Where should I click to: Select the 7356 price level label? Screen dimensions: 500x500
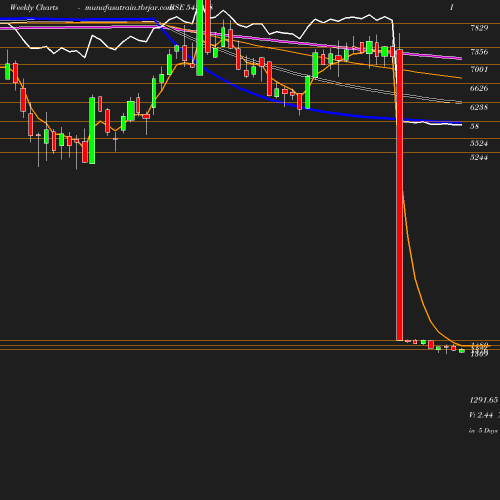click(x=479, y=52)
